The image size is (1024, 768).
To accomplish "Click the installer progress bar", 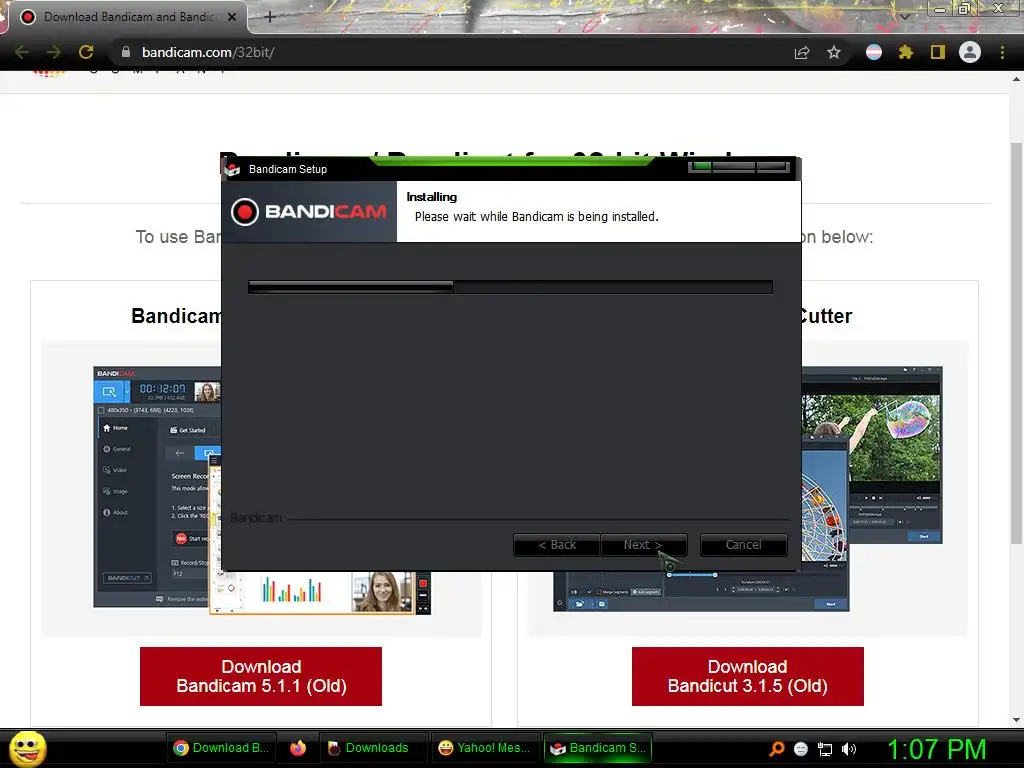I will point(510,287).
